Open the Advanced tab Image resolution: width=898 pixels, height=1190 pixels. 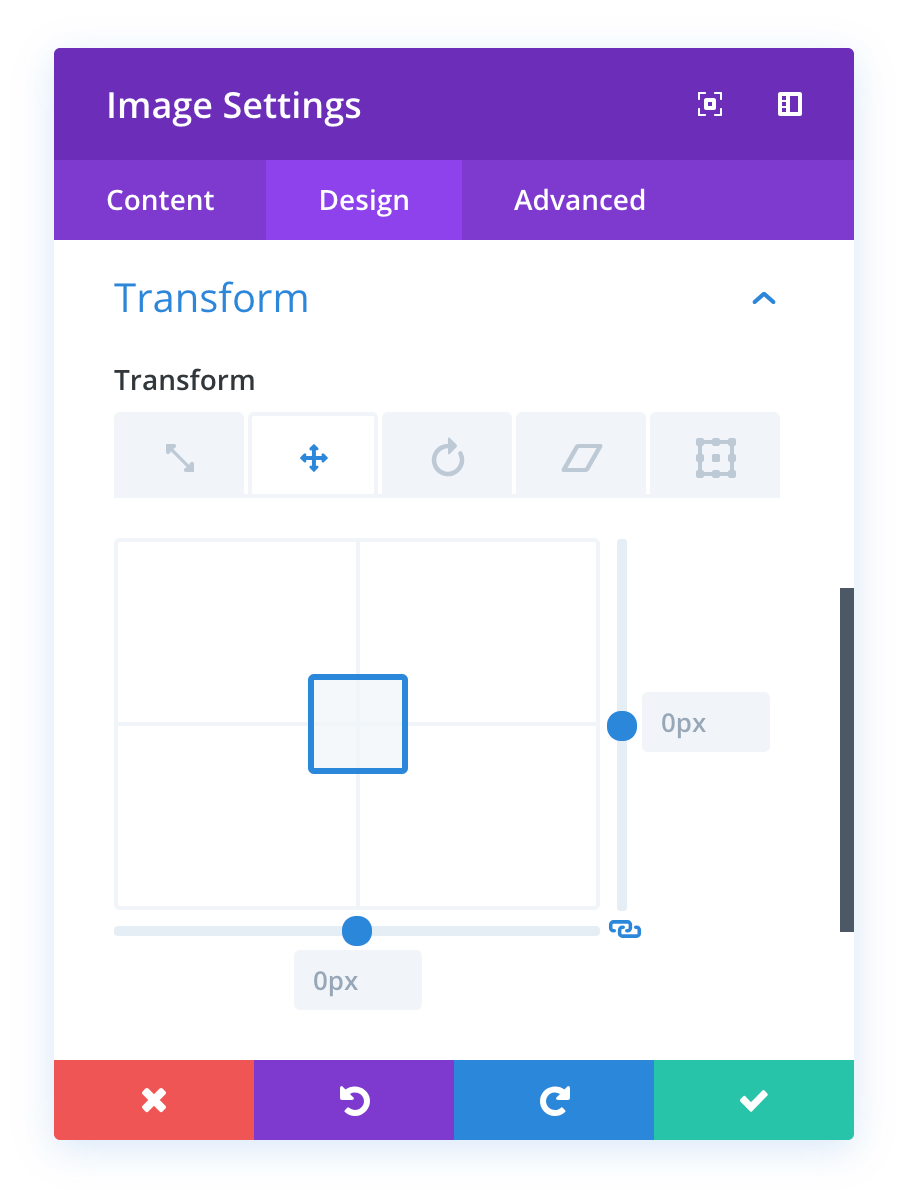pos(580,200)
